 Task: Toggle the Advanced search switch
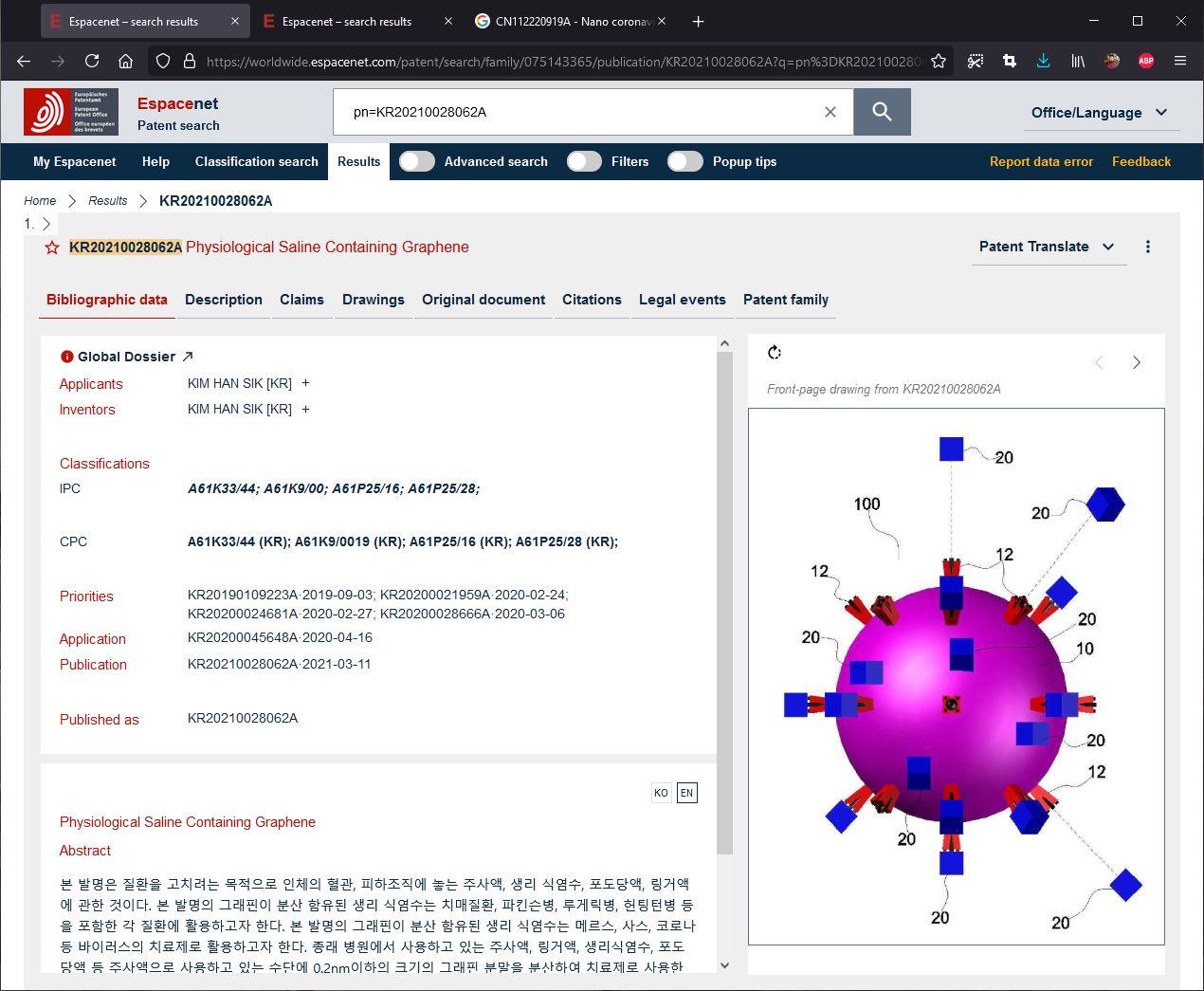tap(417, 161)
